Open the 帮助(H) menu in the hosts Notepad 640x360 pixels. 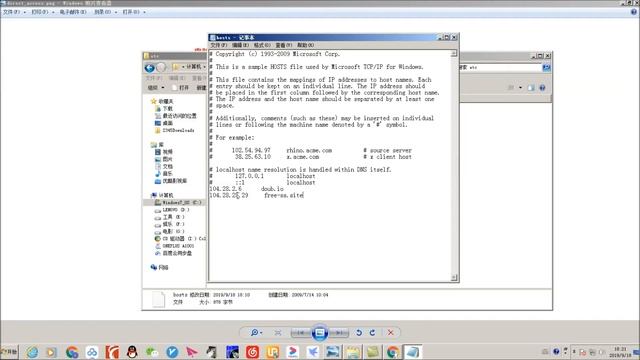pyautogui.click(x=305, y=45)
